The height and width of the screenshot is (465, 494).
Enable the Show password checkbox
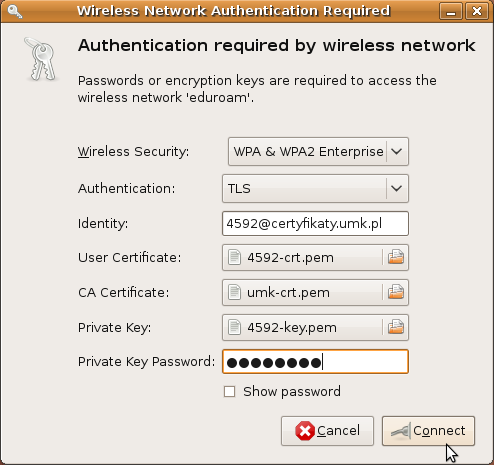point(229,392)
